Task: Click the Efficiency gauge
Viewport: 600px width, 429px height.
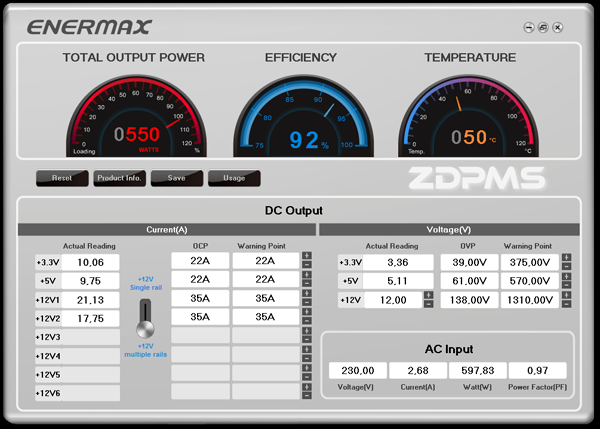Action: 303,117
